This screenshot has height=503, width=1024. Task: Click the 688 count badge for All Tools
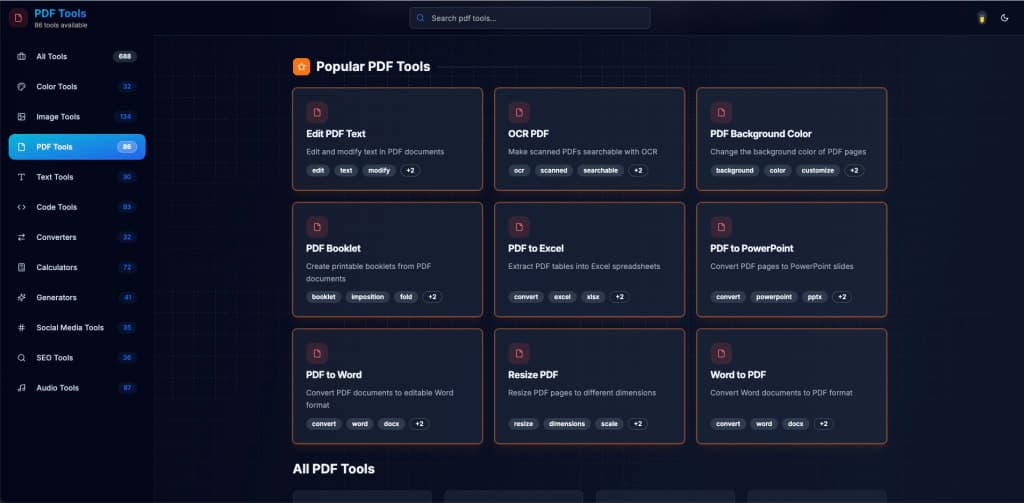[125, 57]
